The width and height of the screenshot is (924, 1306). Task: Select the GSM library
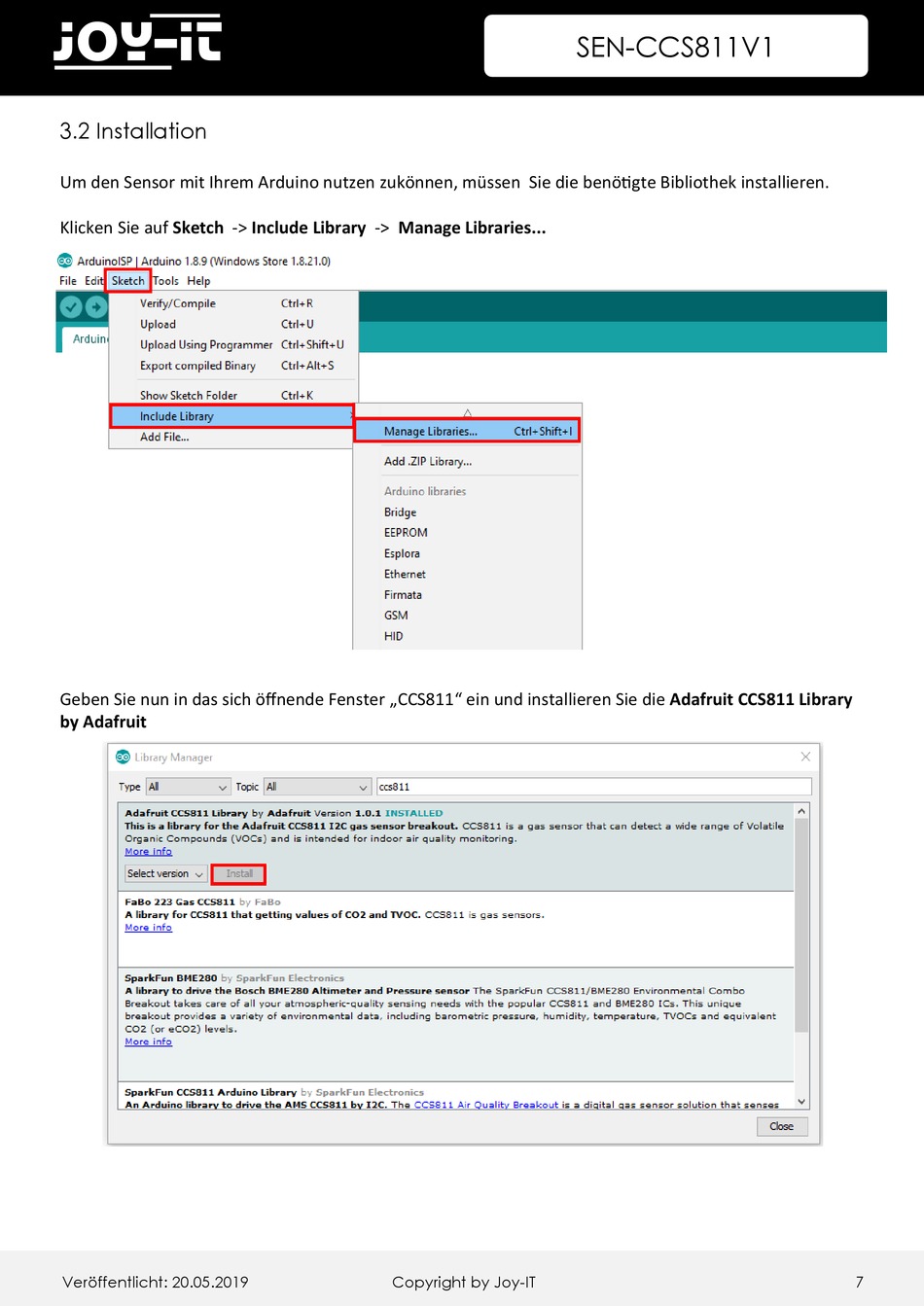point(467,616)
